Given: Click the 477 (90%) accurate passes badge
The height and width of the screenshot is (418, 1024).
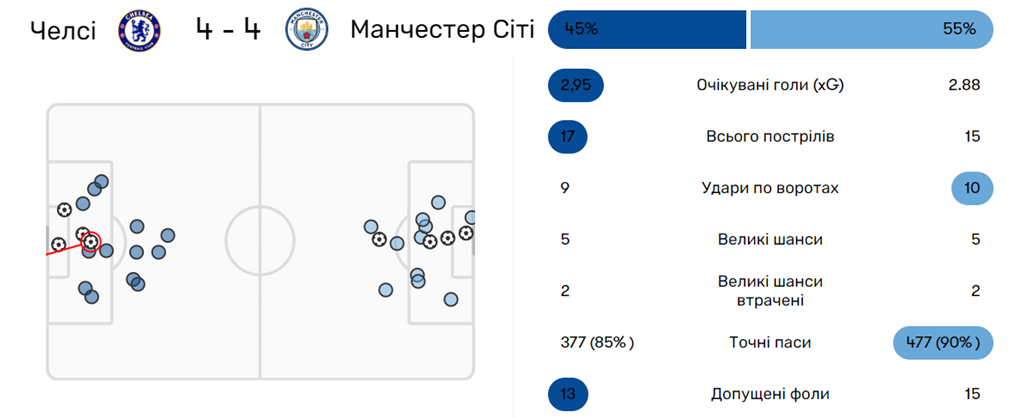Looking at the screenshot, I should tap(943, 343).
